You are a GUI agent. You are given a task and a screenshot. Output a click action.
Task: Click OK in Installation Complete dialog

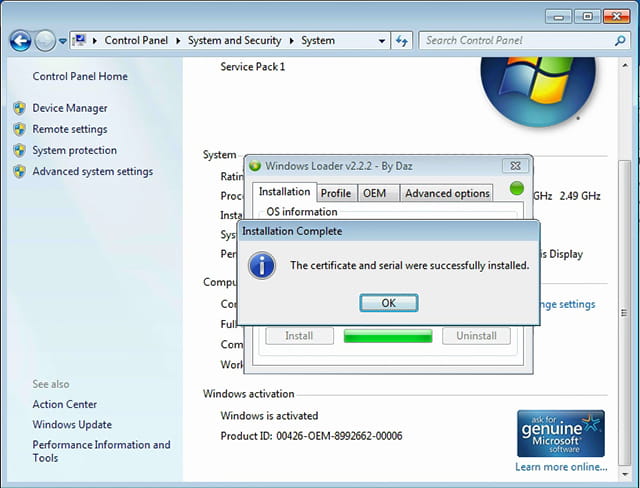point(389,303)
